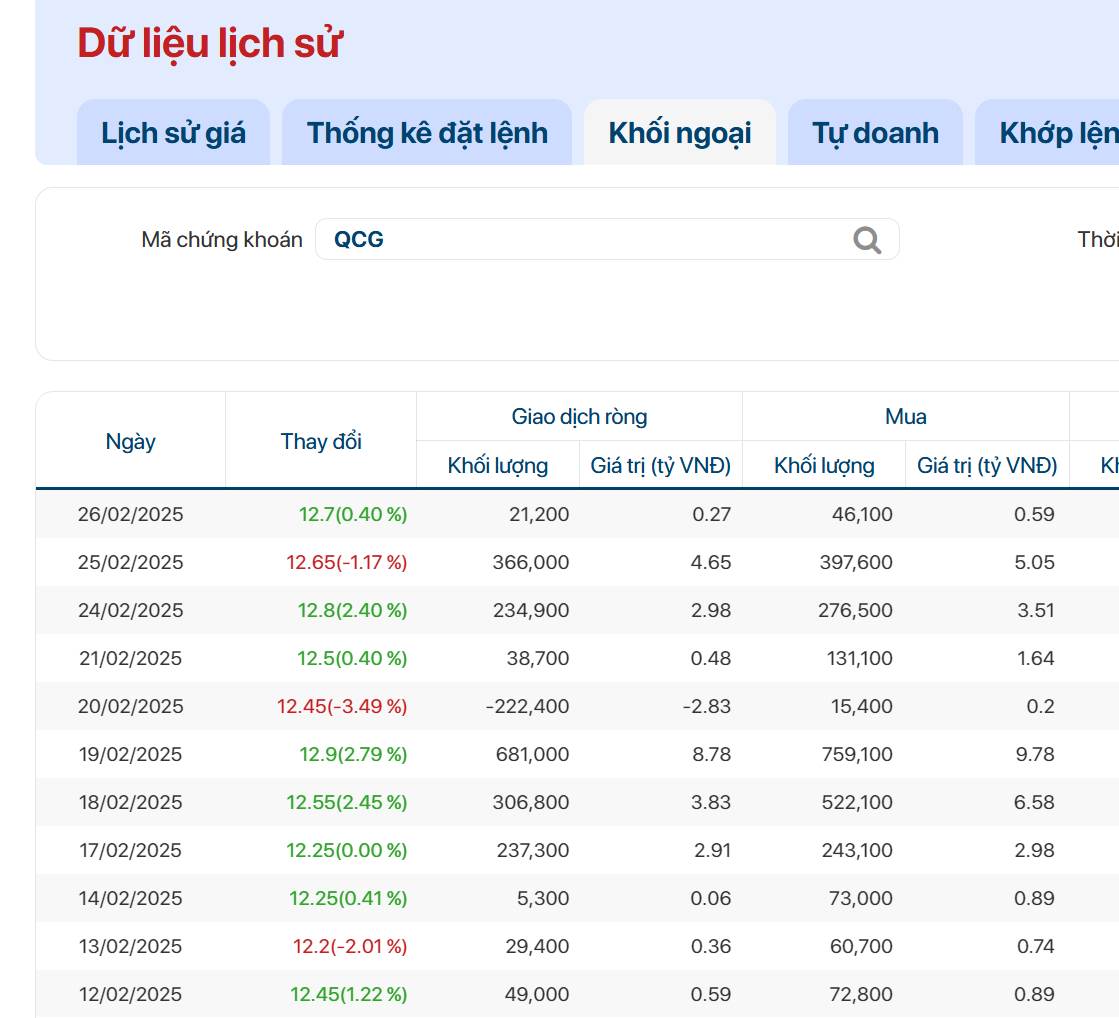1119x1018 pixels.
Task: Click Khối lượng header under Giao dịch ròng
Action: 497,465
